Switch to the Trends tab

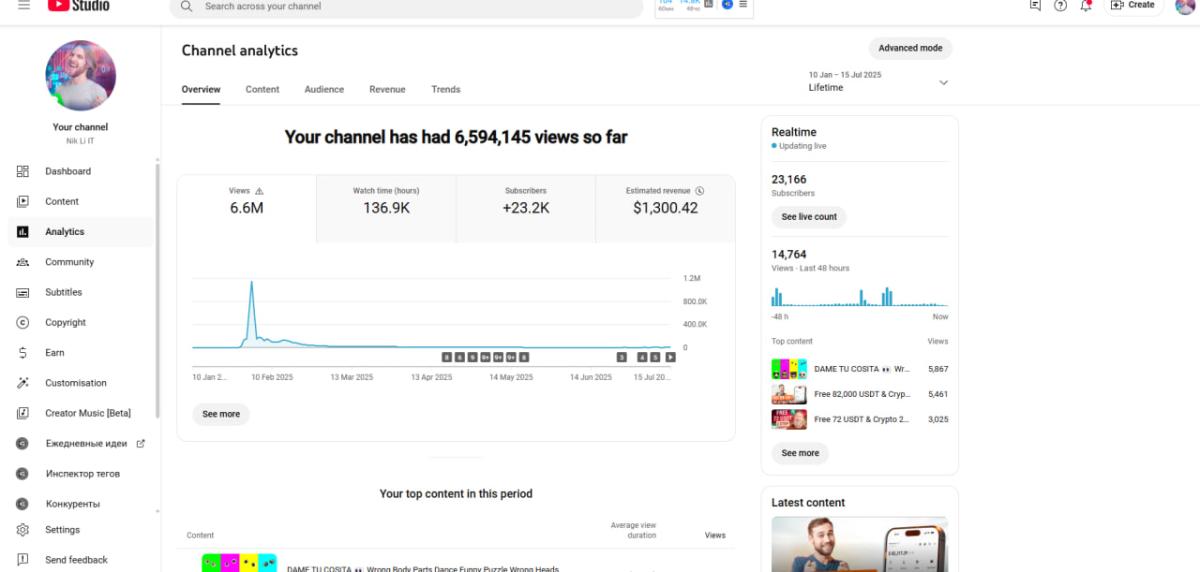tap(446, 89)
